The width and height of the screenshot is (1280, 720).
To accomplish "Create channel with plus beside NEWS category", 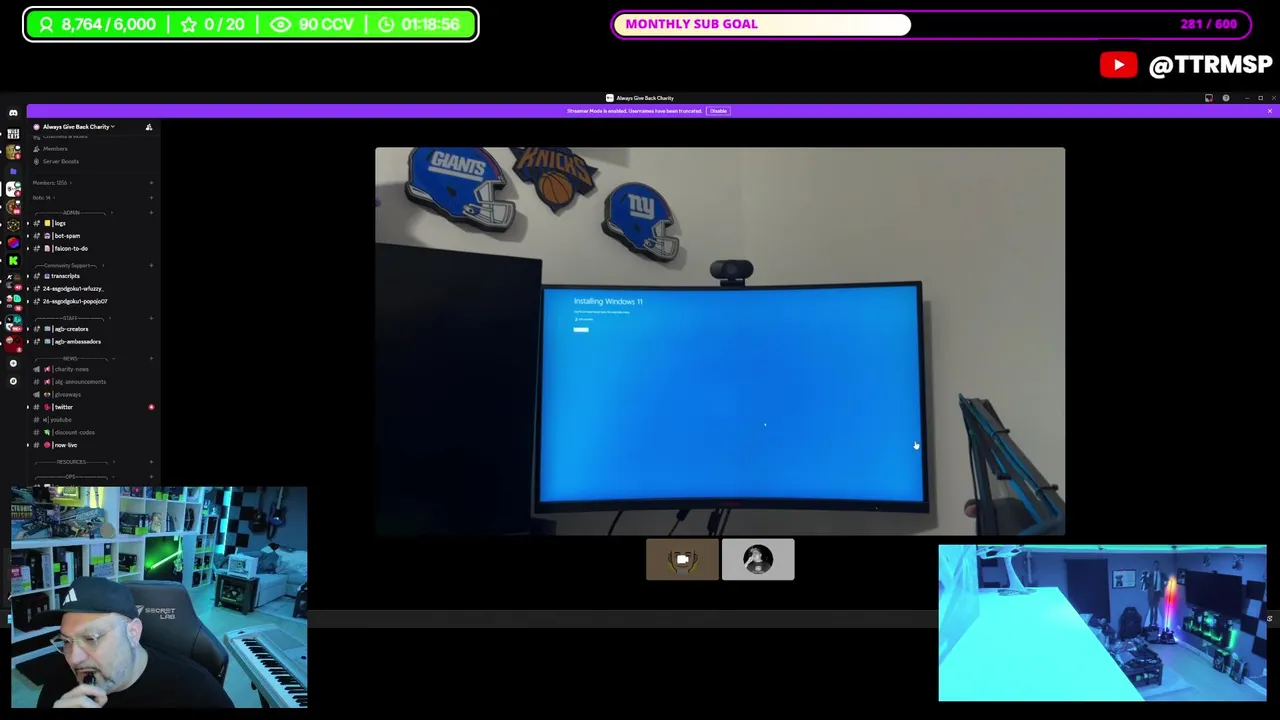I will [151, 358].
